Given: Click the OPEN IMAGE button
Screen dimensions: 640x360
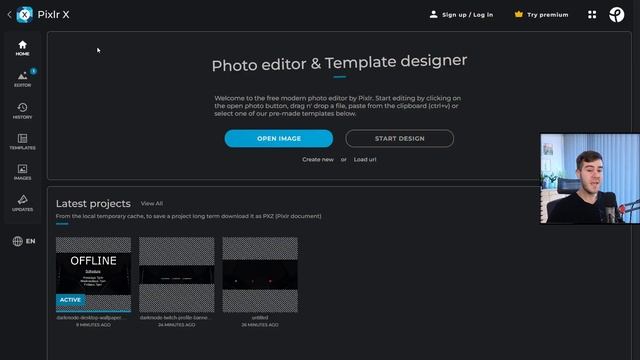Looking at the screenshot, I should tap(279, 138).
